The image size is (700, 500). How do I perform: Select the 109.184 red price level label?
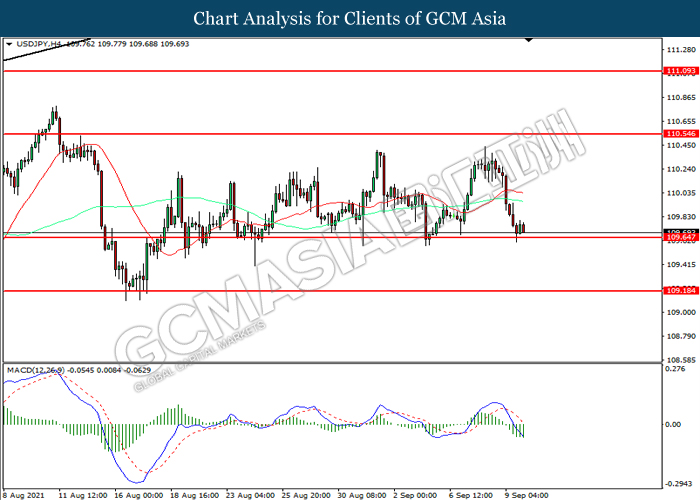(x=681, y=291)
